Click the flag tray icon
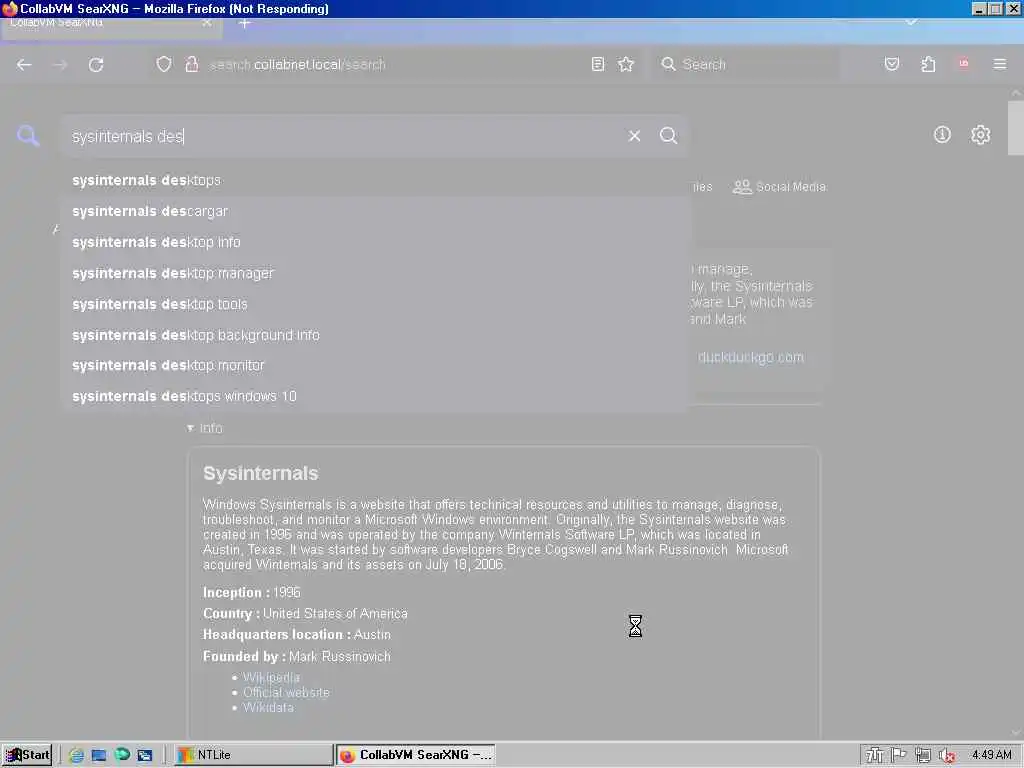Image resolution: width=1024 pixels, height=768 pixels. click(899, 755)
